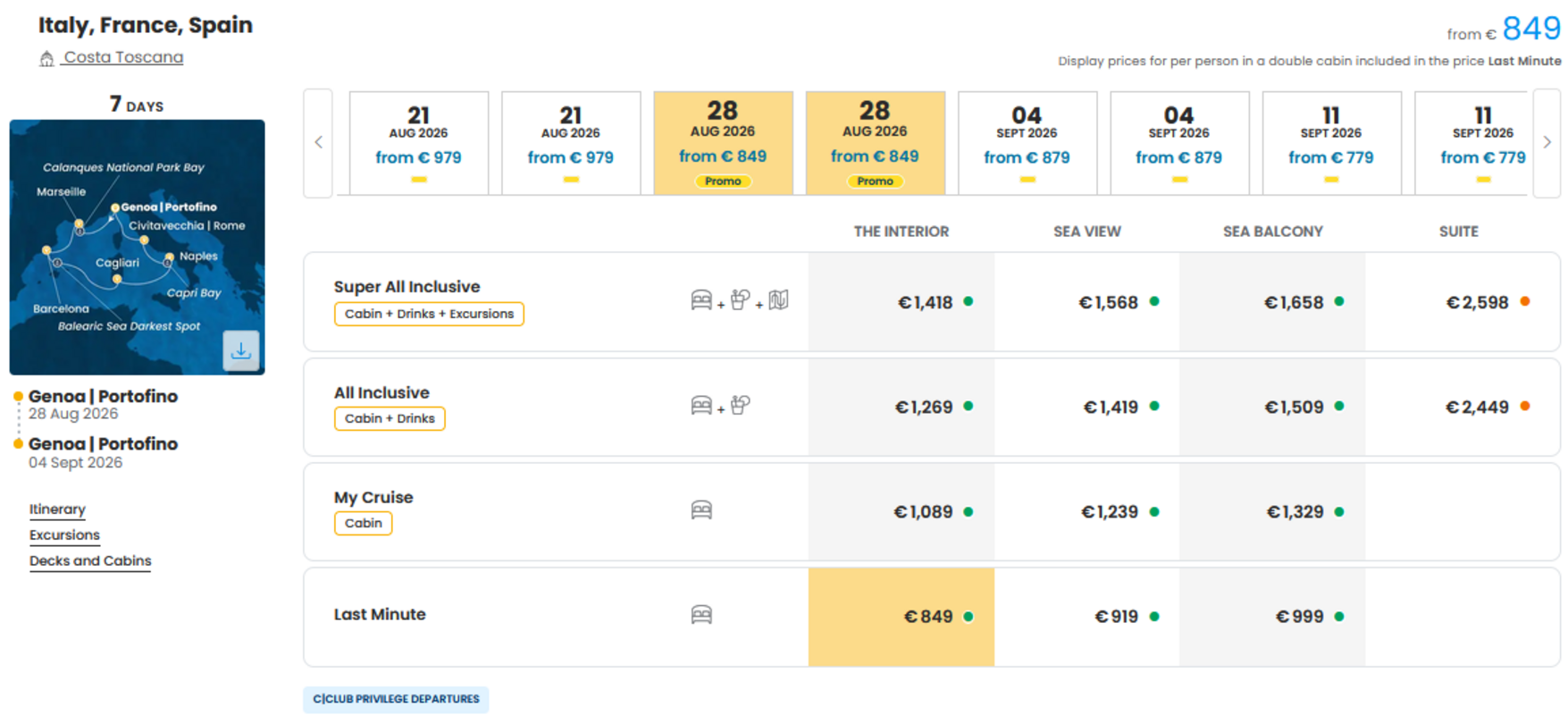
Task: Show earlier departure dates with left chevron
Action: tap(318, 143)
